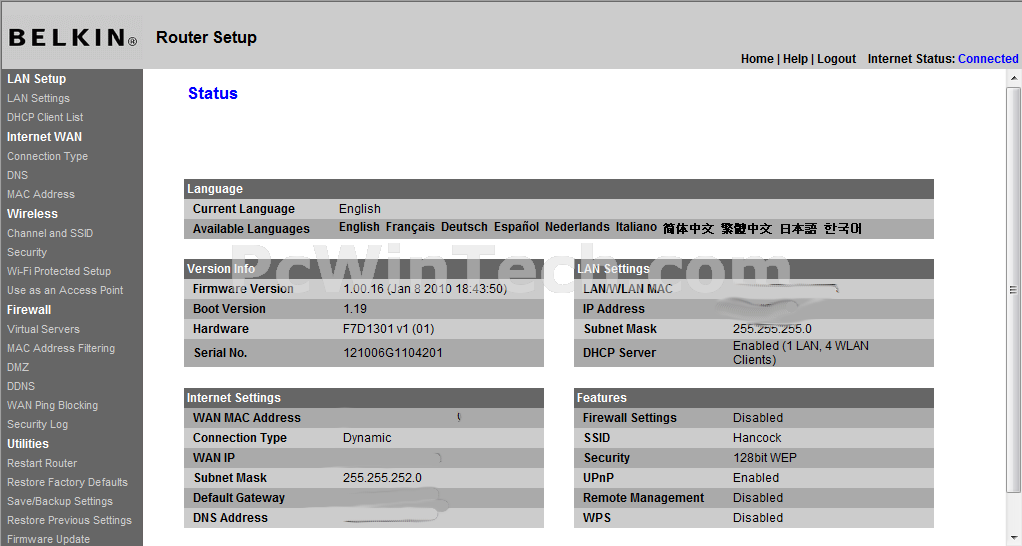Switch language to 日本語
The image size is (1022, 546).
click(798, 229)
